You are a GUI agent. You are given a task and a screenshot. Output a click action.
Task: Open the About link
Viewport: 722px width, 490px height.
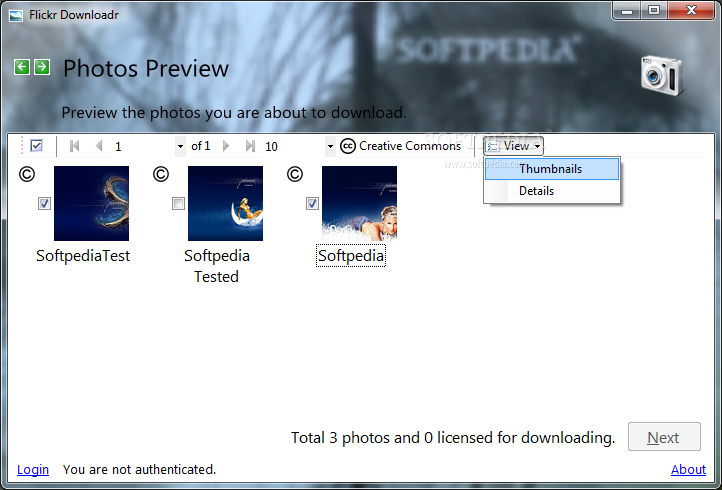coord(688,469)
